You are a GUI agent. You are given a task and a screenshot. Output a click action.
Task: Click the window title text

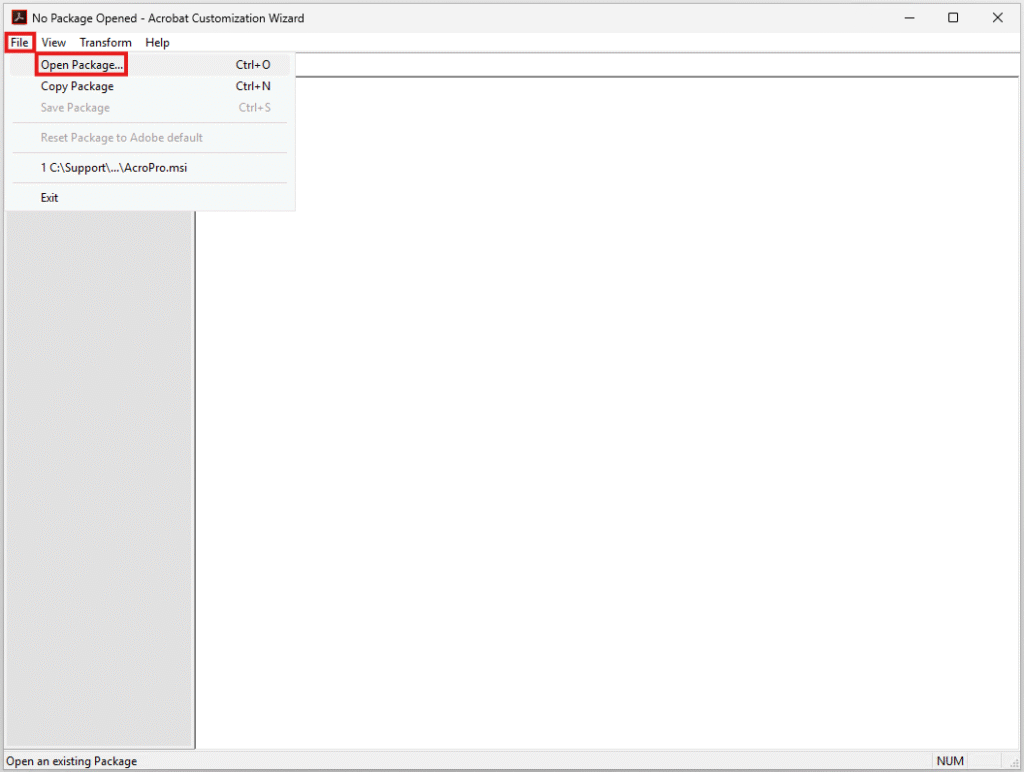[168, 18]
